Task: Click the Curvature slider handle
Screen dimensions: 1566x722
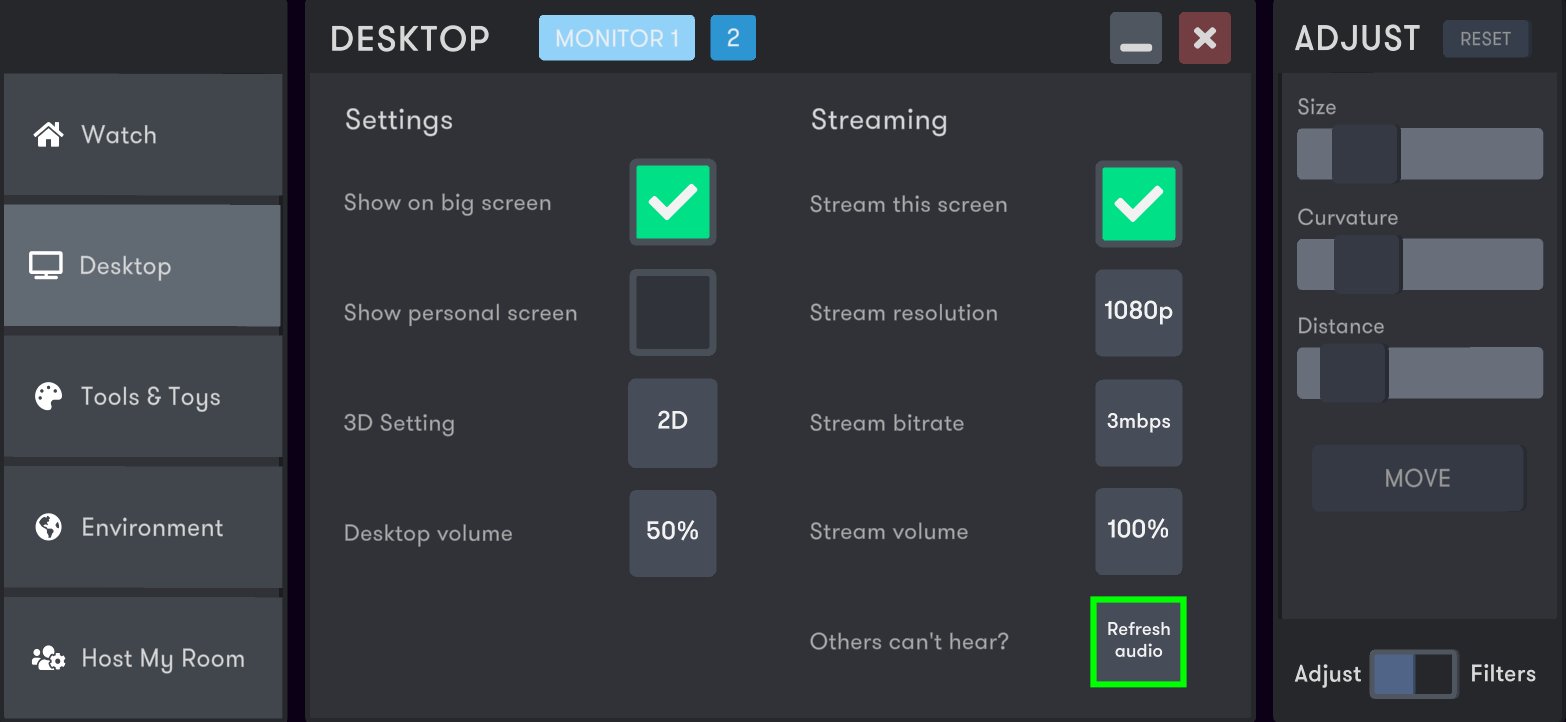Action: [x=1367, y=264]
